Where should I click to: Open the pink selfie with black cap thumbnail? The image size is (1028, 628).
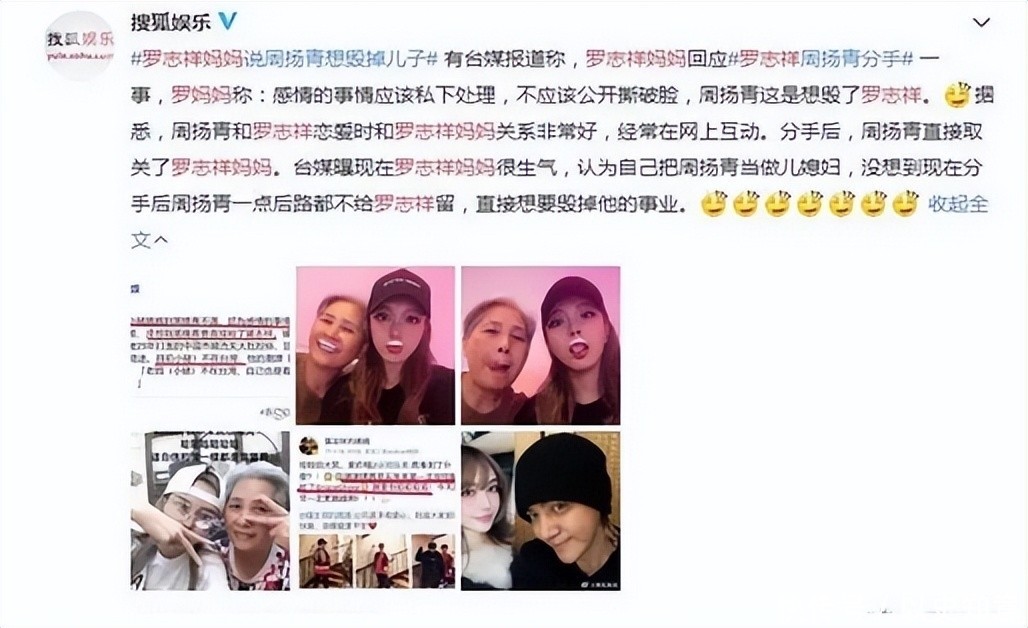(x=375, y=345)
